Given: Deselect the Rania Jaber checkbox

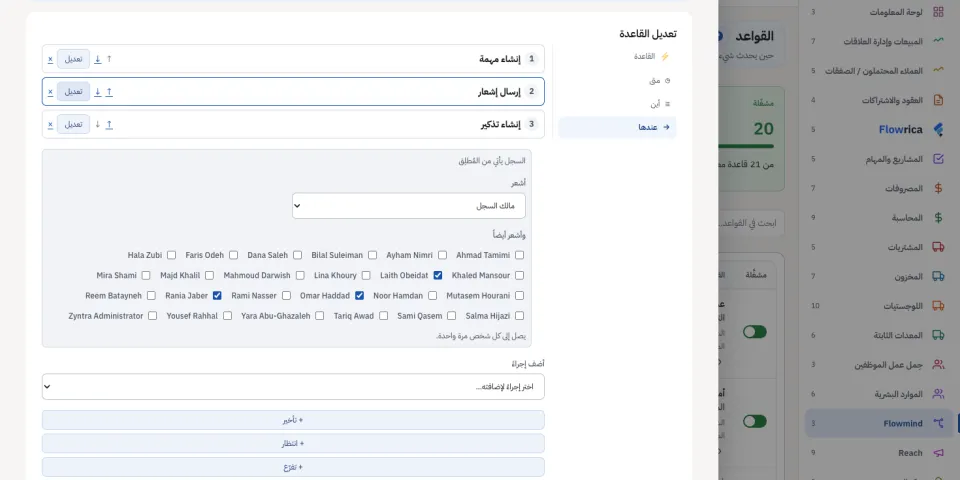Looking at the screenshot, I should click(217, 295).
